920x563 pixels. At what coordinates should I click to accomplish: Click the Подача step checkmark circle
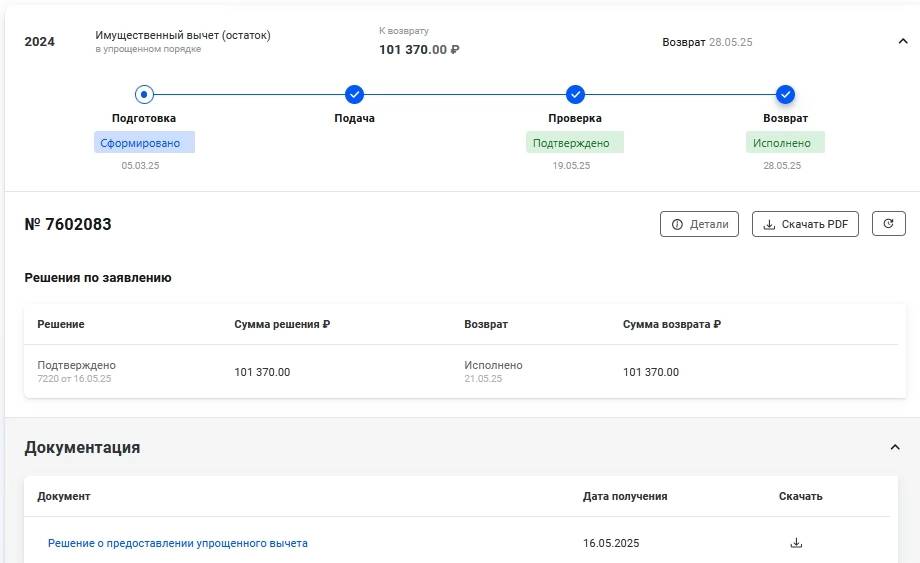tap(354, 94)
